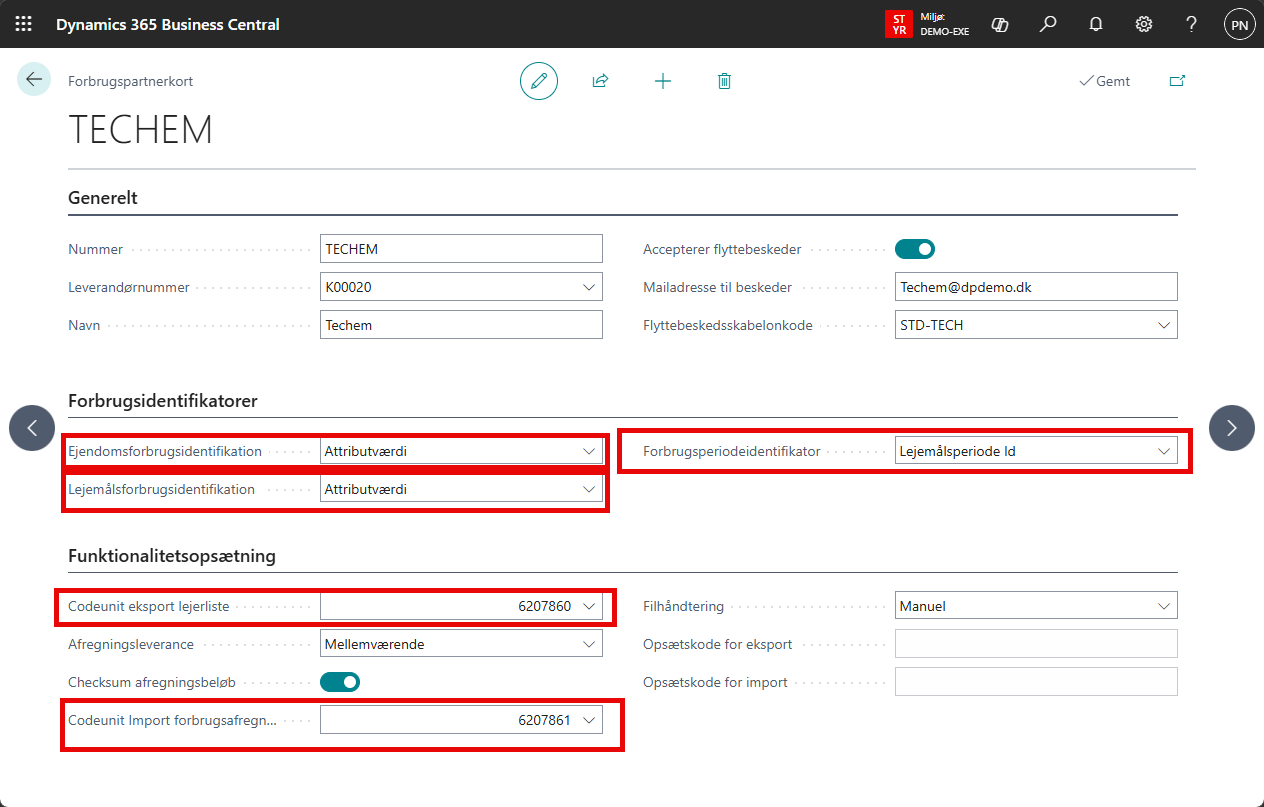This screenshot has width=1264, height=807.
Task: Toggle Checksum afregningsbeløb switch
Action: (340, 682)
